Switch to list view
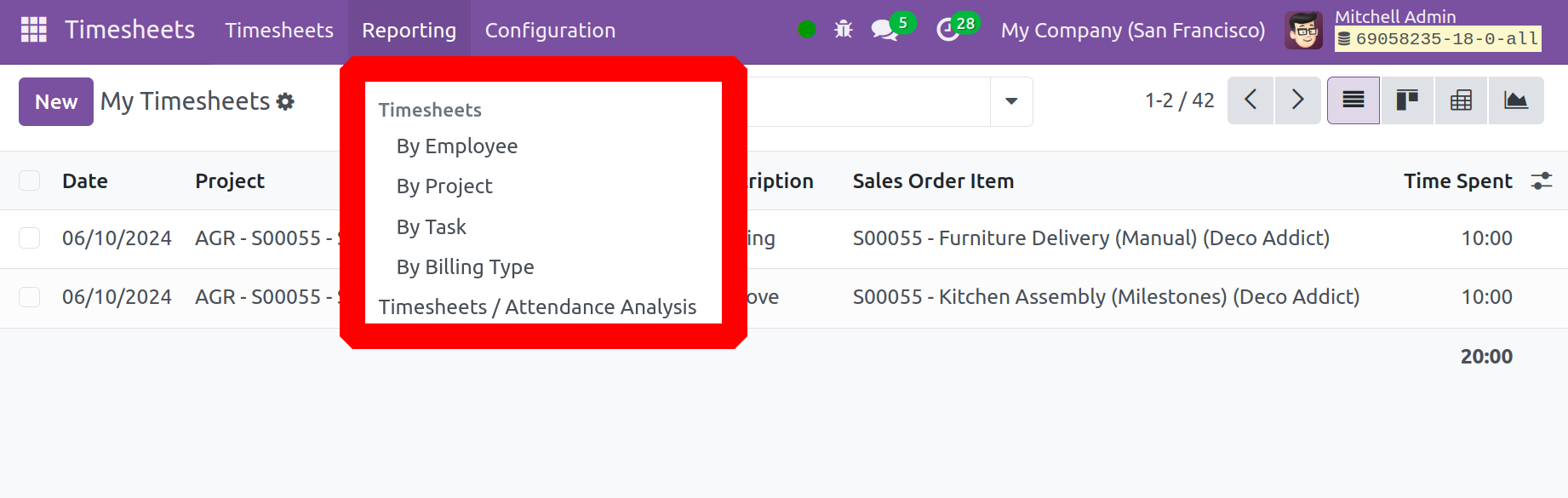1568x498 pixels. [1353, 100]
